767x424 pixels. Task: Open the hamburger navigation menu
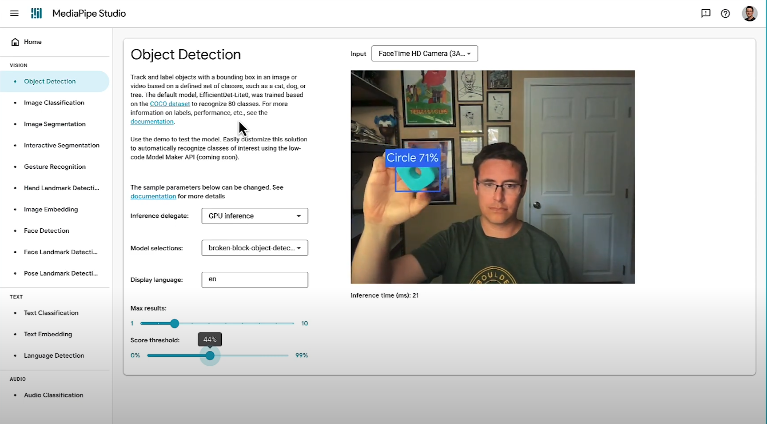(13, 13)
